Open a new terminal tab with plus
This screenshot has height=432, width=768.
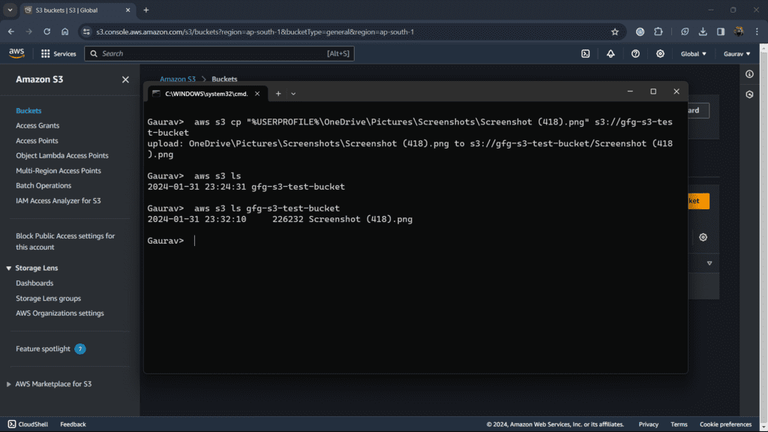tap(278, 94)
